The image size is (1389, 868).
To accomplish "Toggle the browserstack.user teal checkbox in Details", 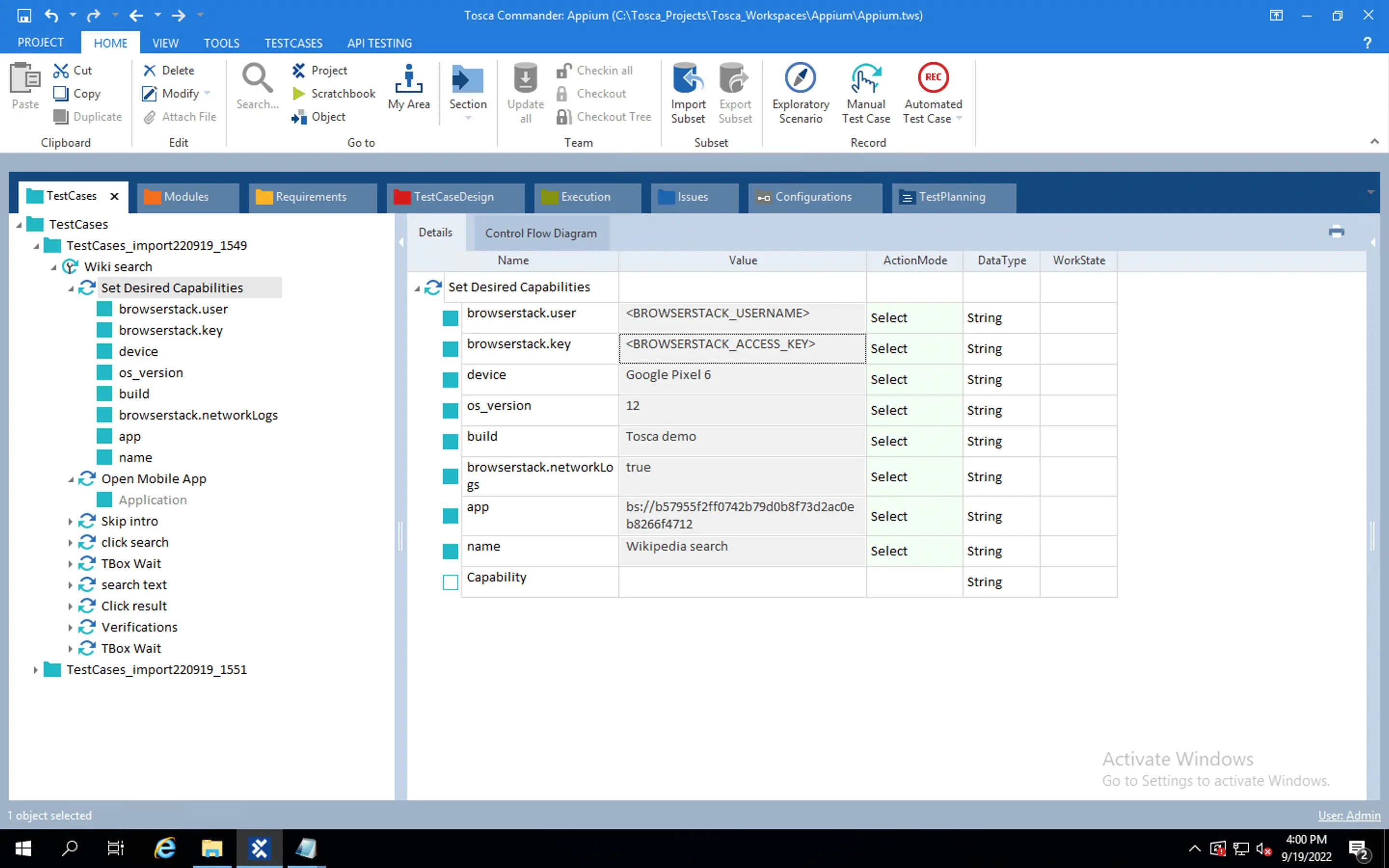I will 450,318.
